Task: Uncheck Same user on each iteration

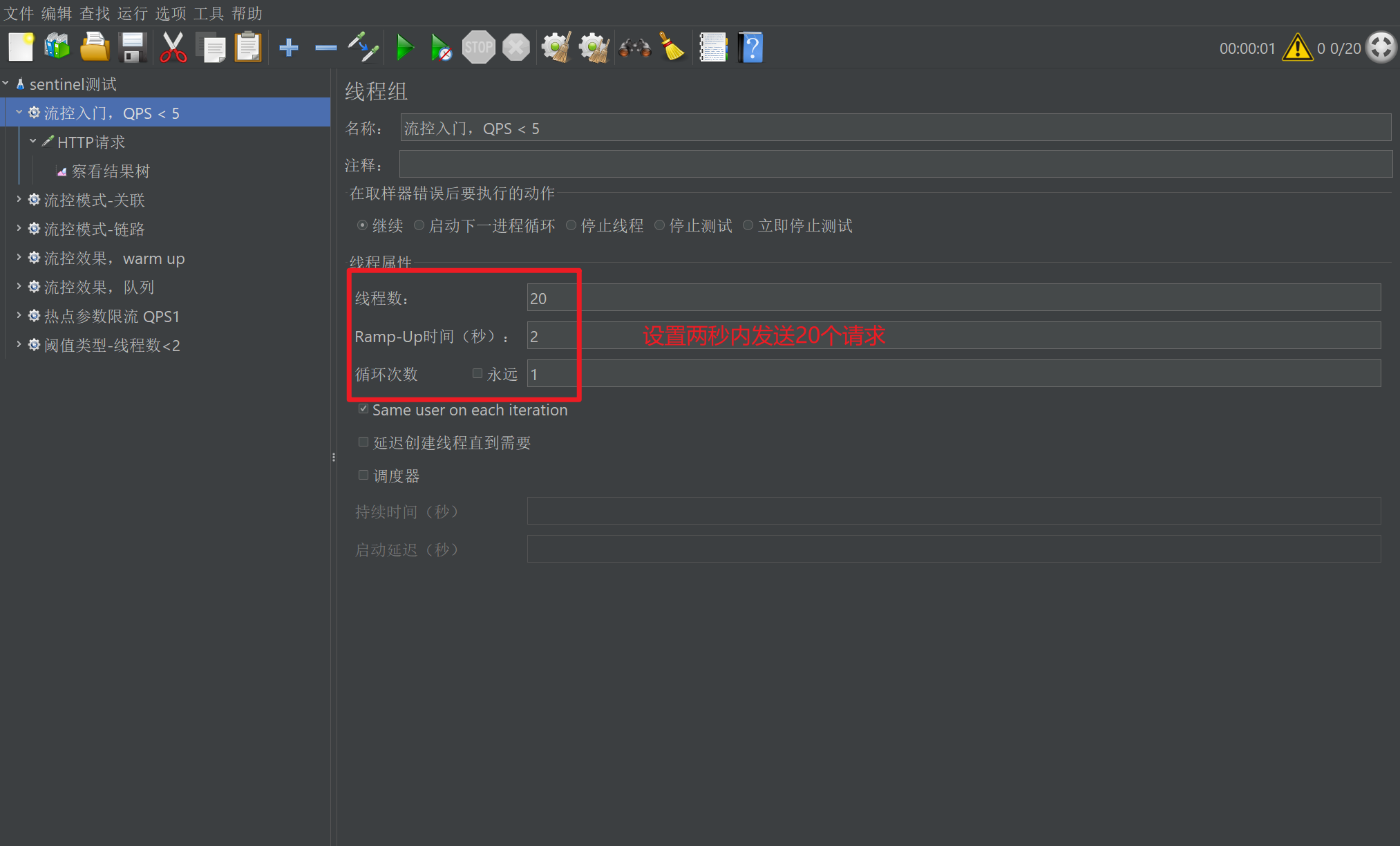Action: pos(363,409)
